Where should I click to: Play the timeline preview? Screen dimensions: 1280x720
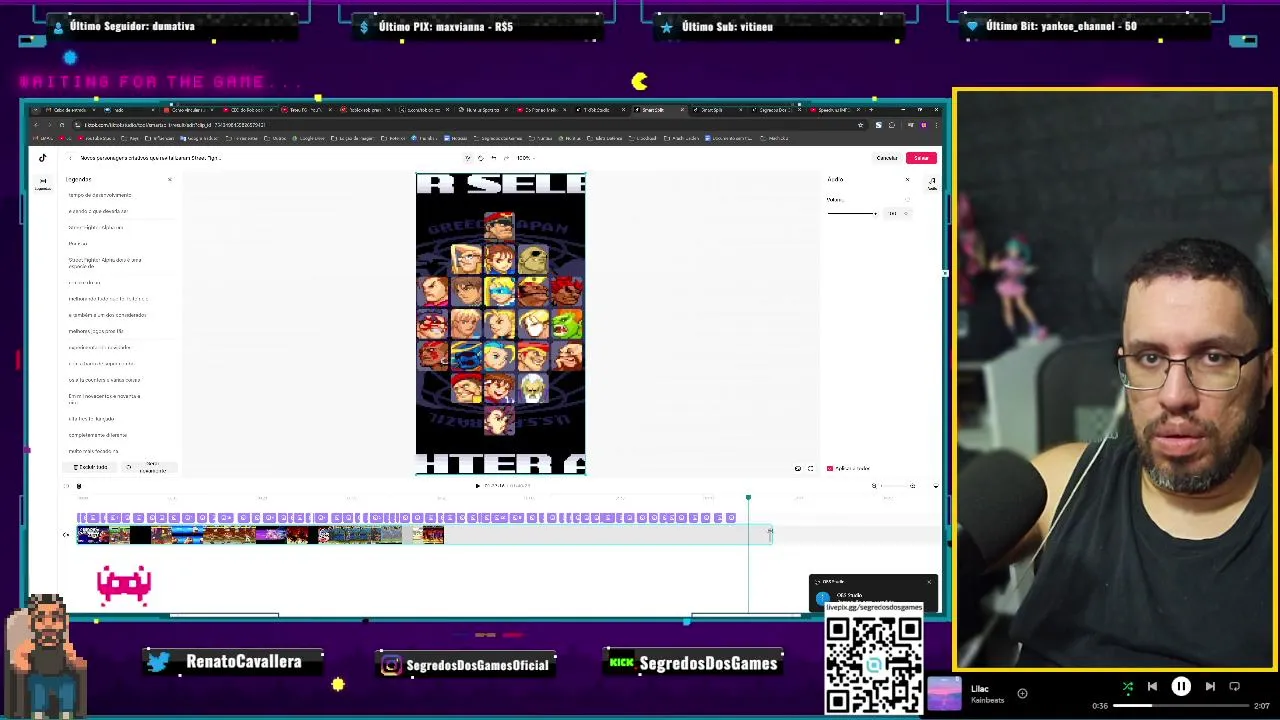478,486
